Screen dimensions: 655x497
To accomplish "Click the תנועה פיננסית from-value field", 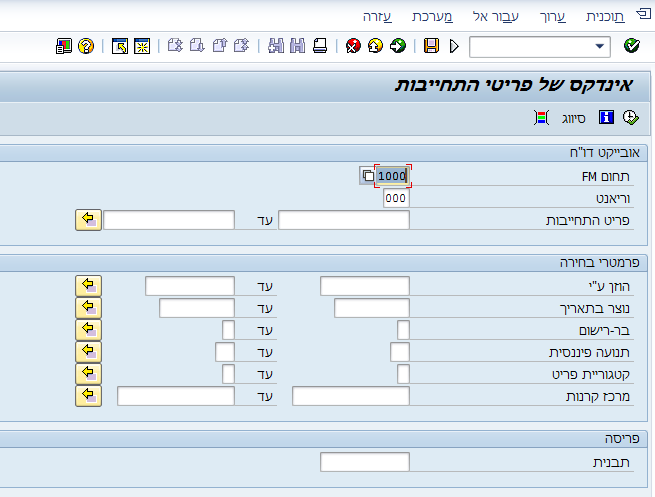I will click(x=400, y=352).
